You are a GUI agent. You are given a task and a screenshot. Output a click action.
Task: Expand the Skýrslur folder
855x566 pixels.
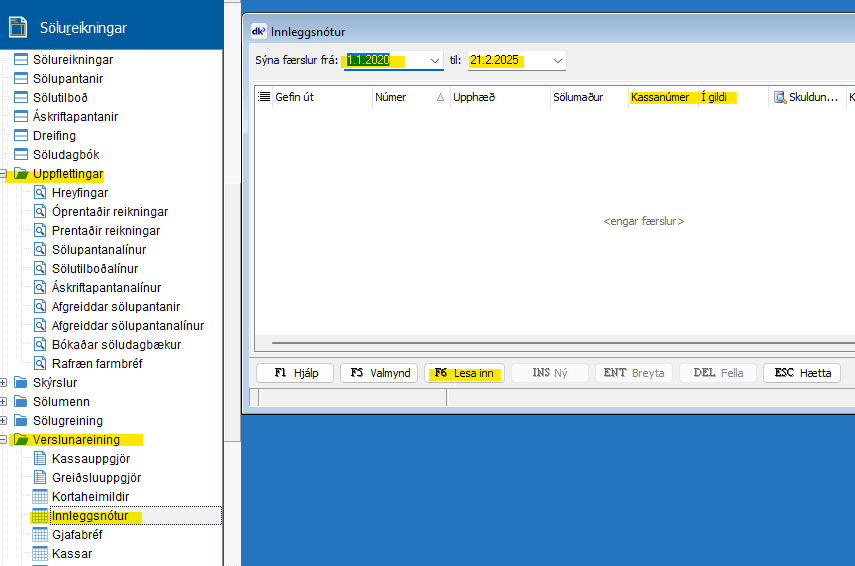click(5, 383)
